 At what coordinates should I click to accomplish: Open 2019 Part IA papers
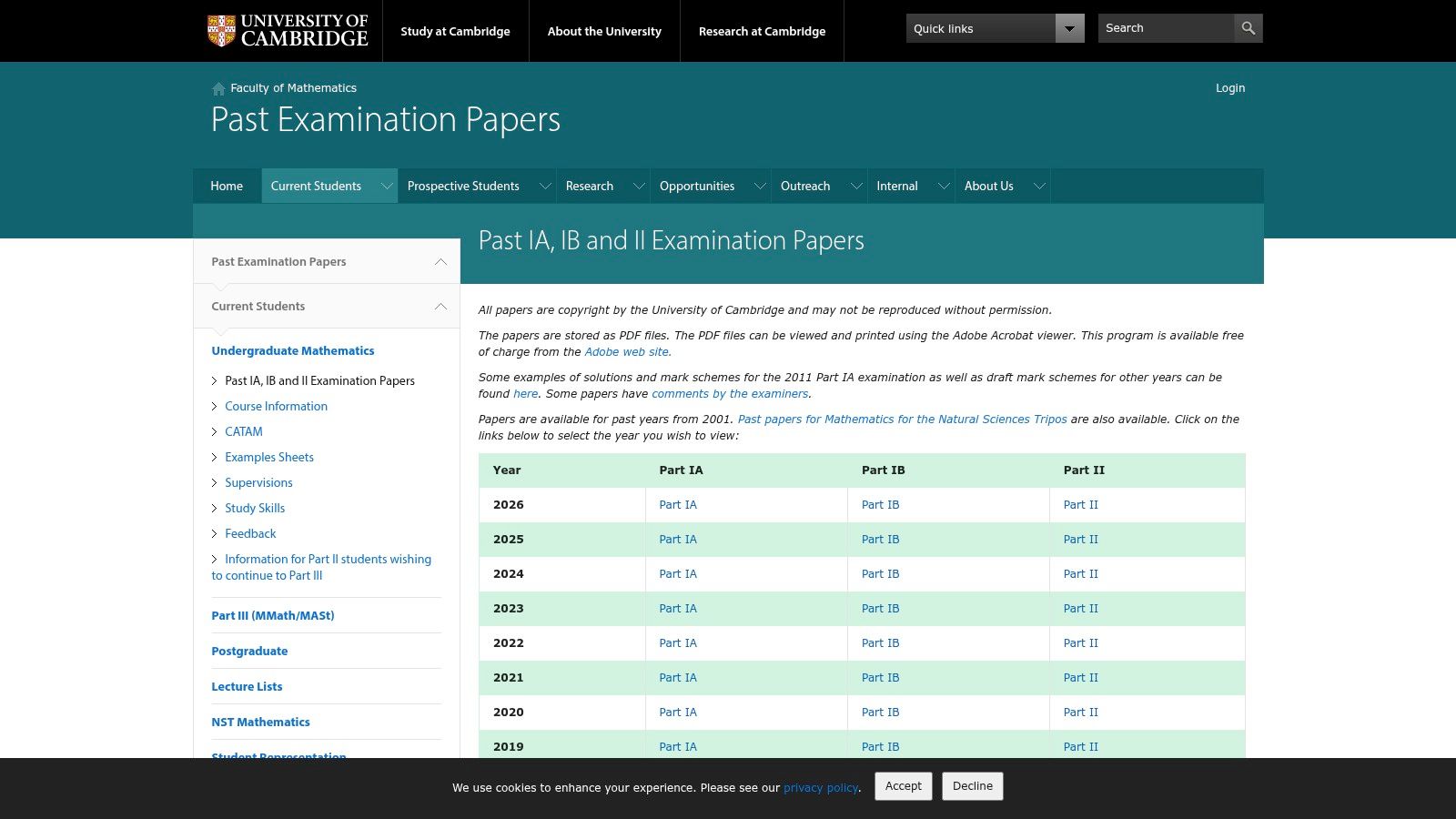pyautogui.click(x=678, y=747)
